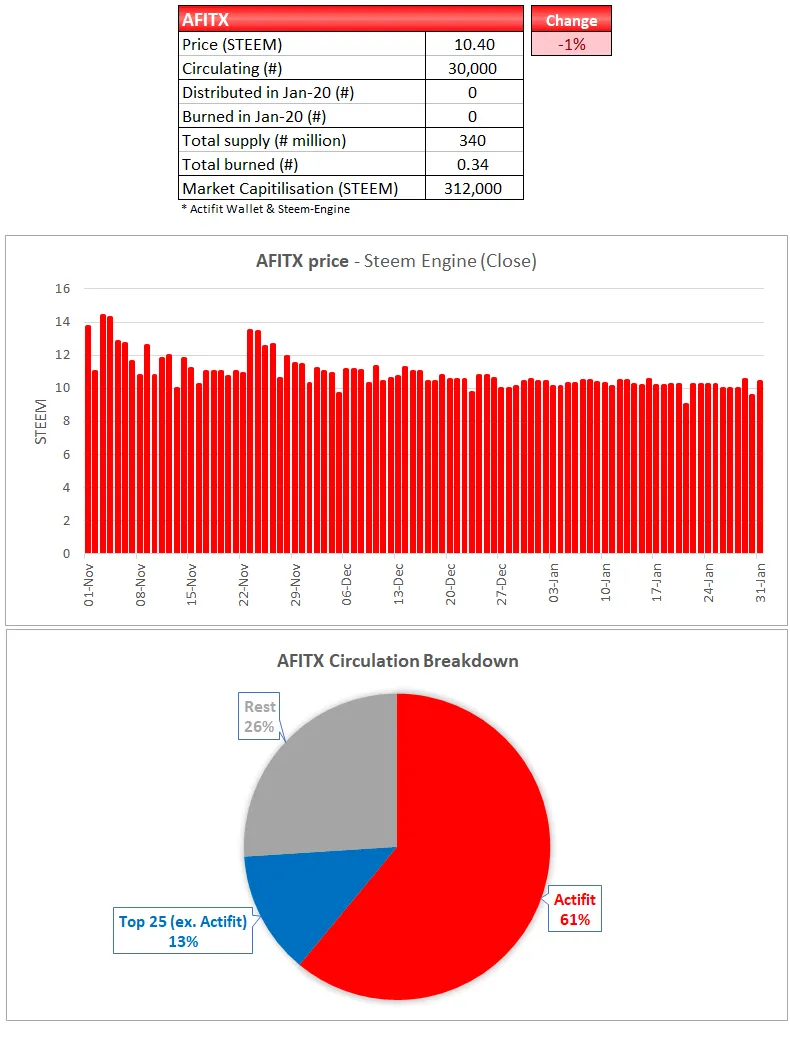790x1040 pixels.
Task: Click the 24-Jan axis date
Action: (x=708, y=584)
